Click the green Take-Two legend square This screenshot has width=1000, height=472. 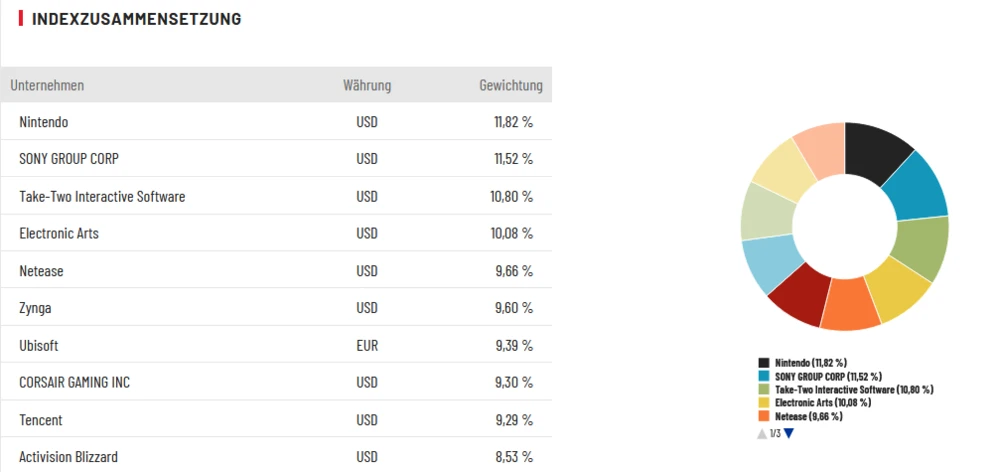[764, 389]
